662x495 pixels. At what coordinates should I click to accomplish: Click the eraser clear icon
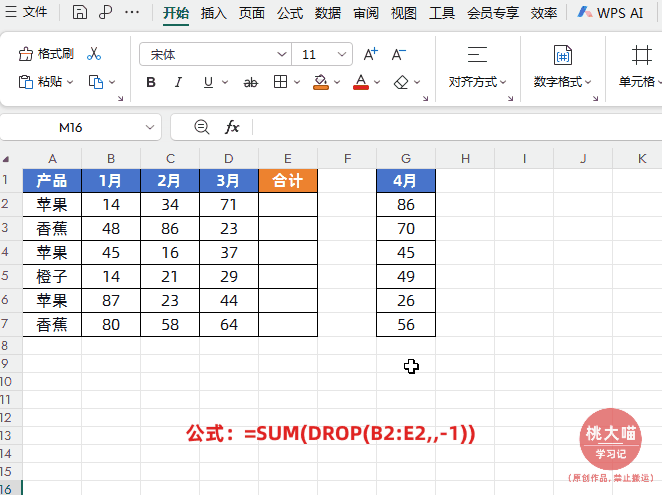coord(401,82)
